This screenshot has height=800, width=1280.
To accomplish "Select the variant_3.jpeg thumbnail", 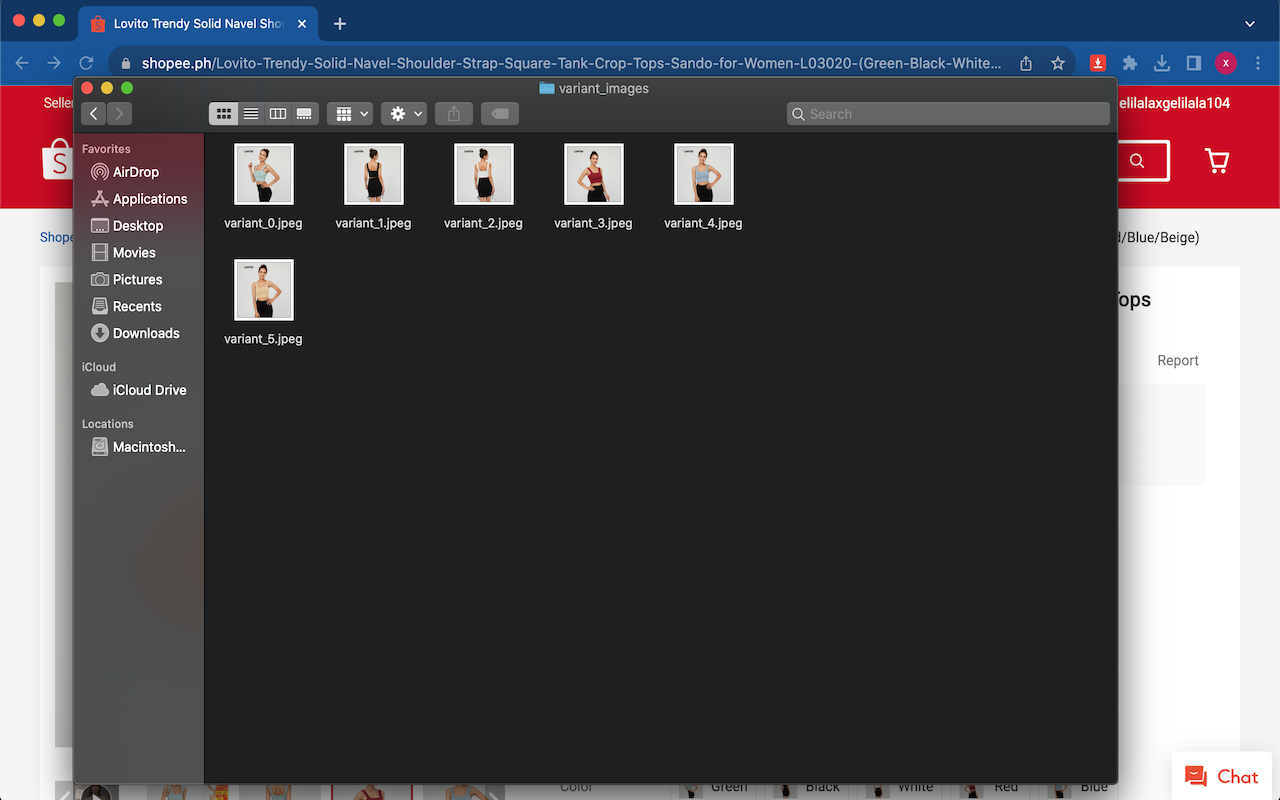I will (593, 174).
